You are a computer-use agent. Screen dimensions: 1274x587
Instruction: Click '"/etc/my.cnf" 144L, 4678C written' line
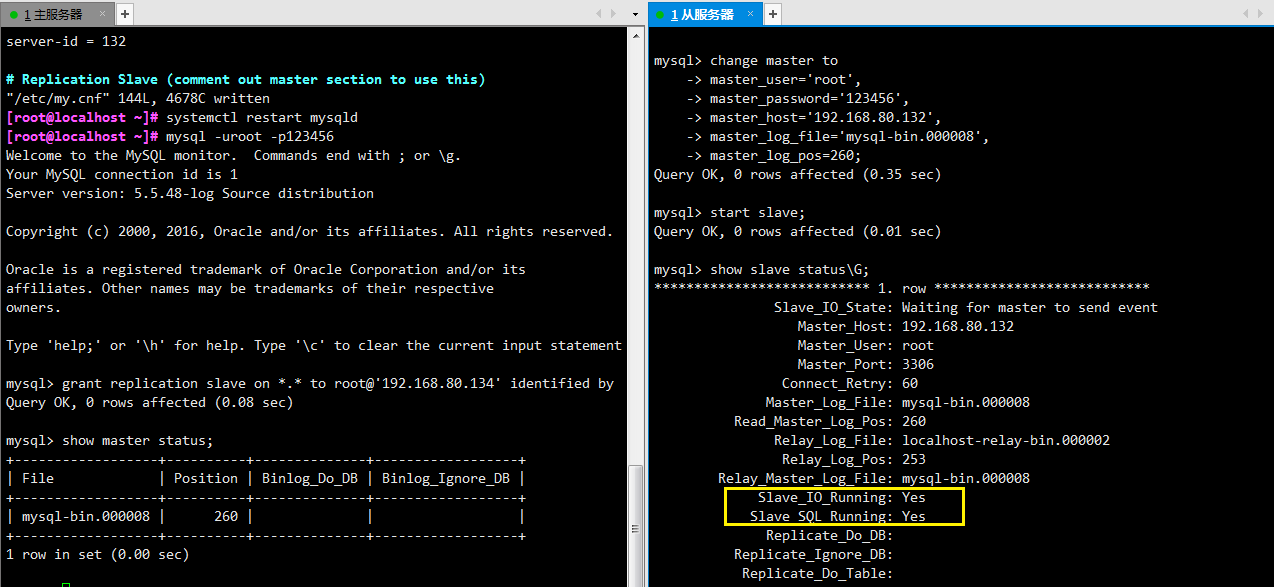click(x=138, y=98)
